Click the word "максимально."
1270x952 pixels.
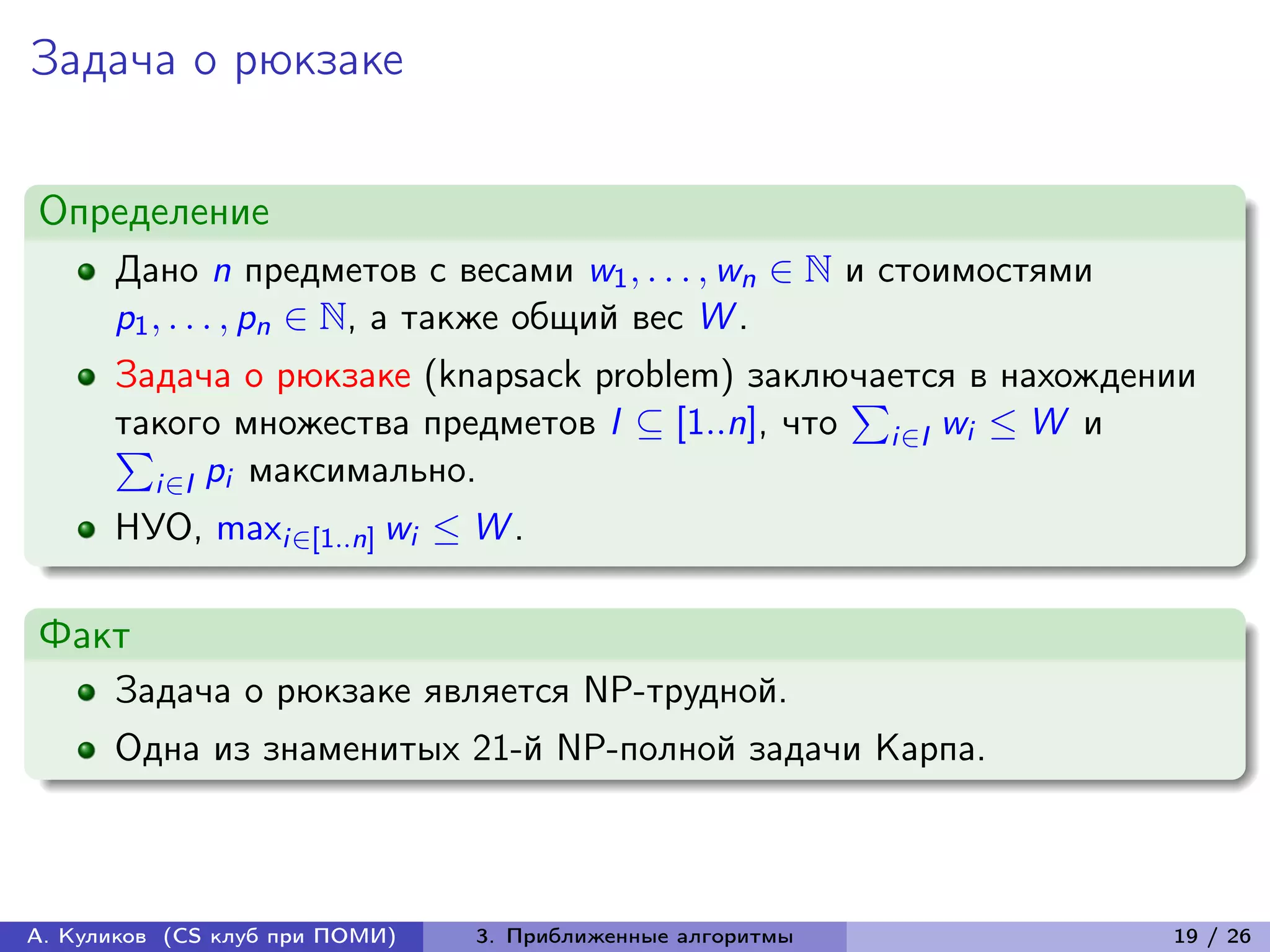[362, 472]
